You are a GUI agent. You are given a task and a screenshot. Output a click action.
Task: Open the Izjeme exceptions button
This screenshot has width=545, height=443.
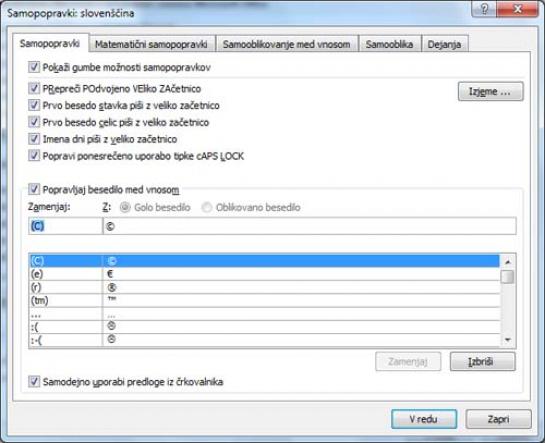(490, 91)
